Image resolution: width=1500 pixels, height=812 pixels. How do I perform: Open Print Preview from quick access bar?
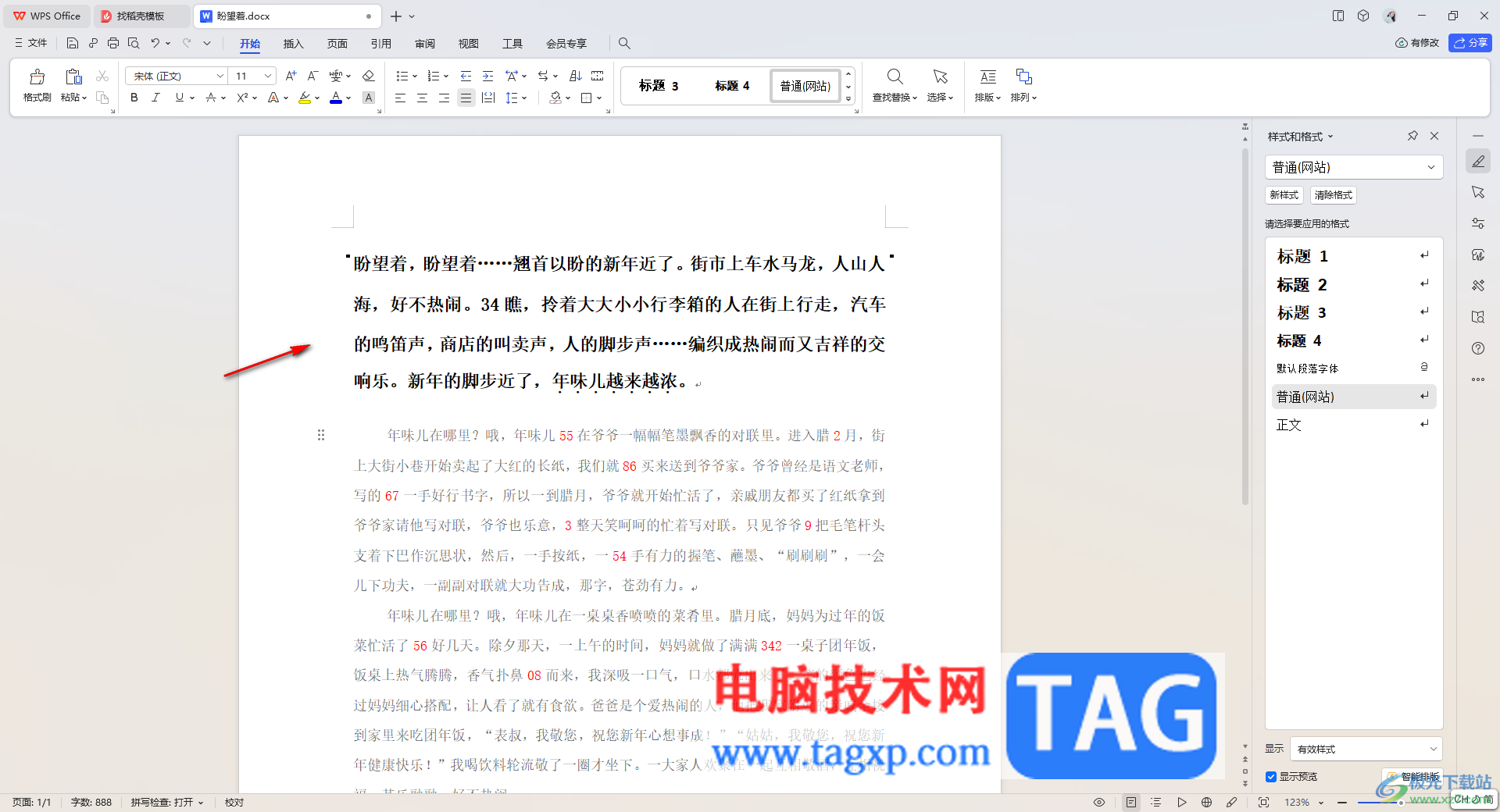tap(134, 43)
